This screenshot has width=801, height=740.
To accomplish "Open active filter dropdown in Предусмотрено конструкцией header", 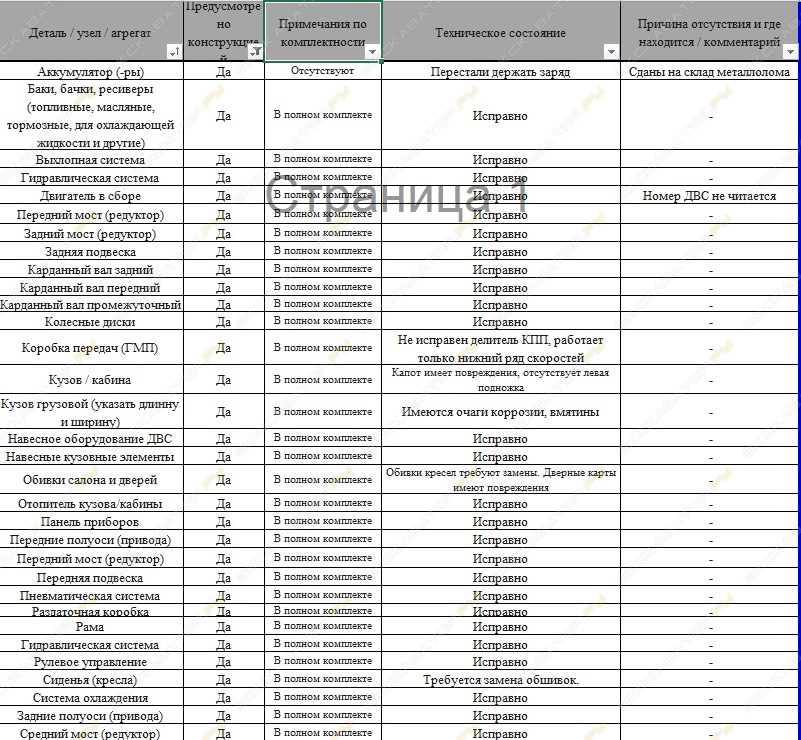I will [x=255, y=52].
